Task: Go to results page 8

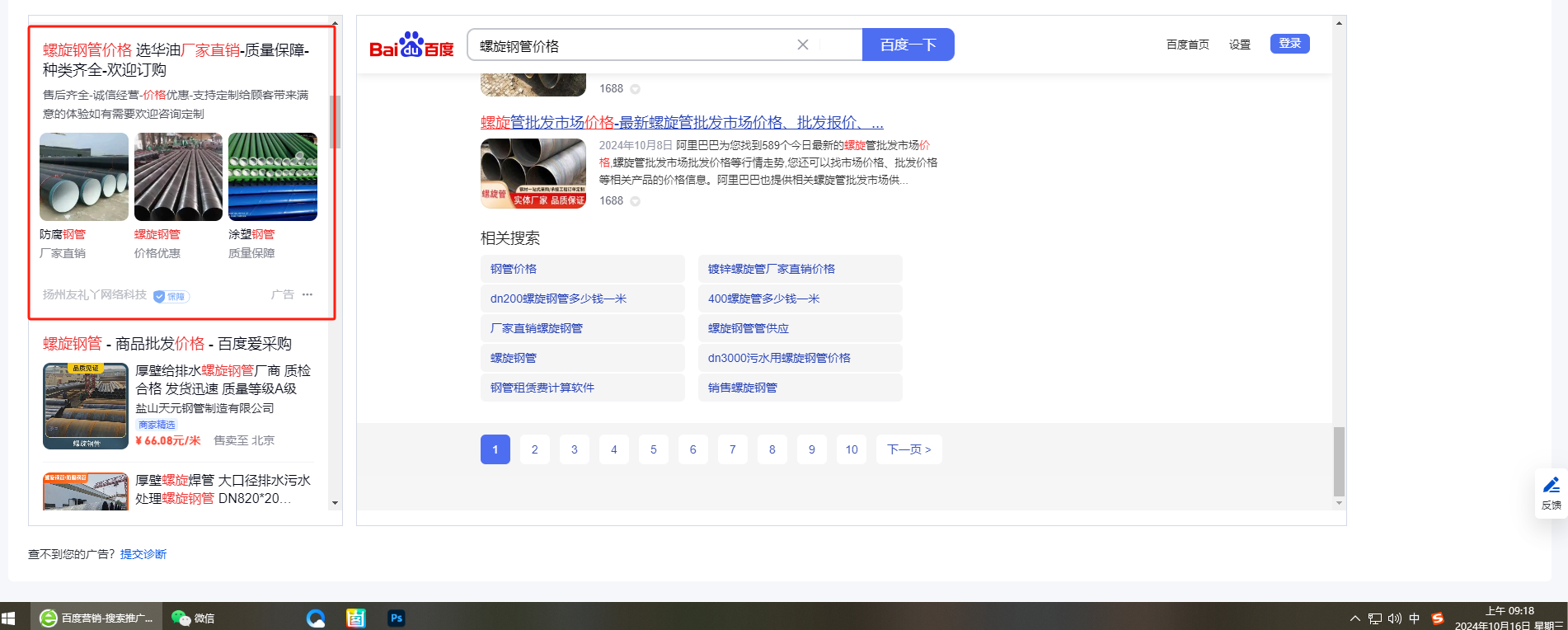Action: pyautogui.click(x=772, y=449)
